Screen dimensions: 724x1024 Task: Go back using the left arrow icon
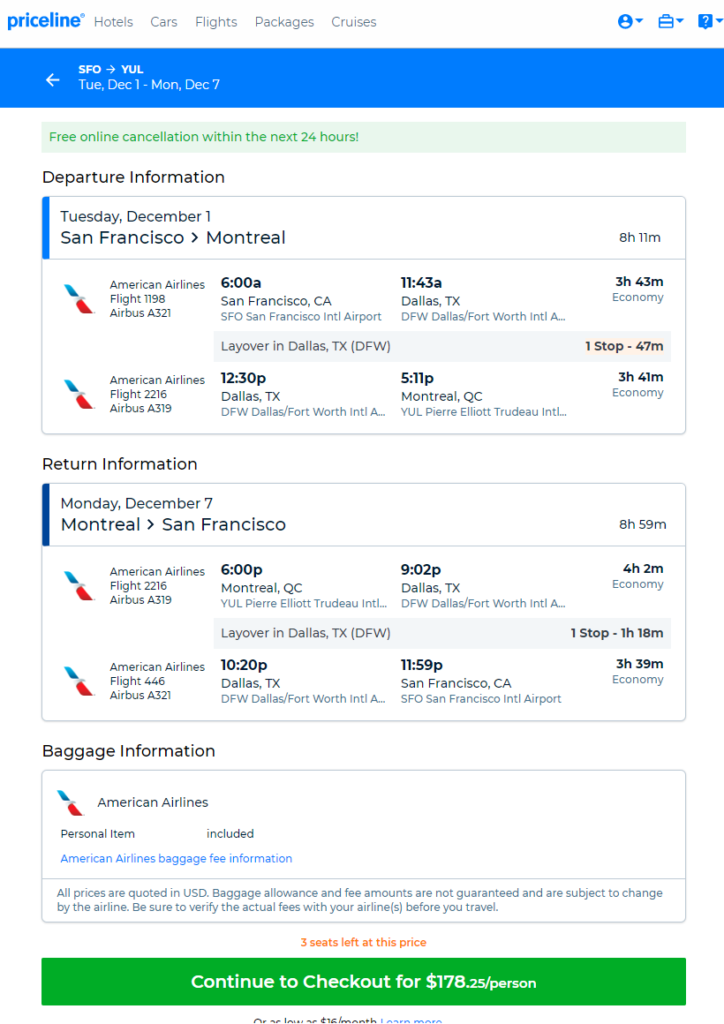(53, 80)
